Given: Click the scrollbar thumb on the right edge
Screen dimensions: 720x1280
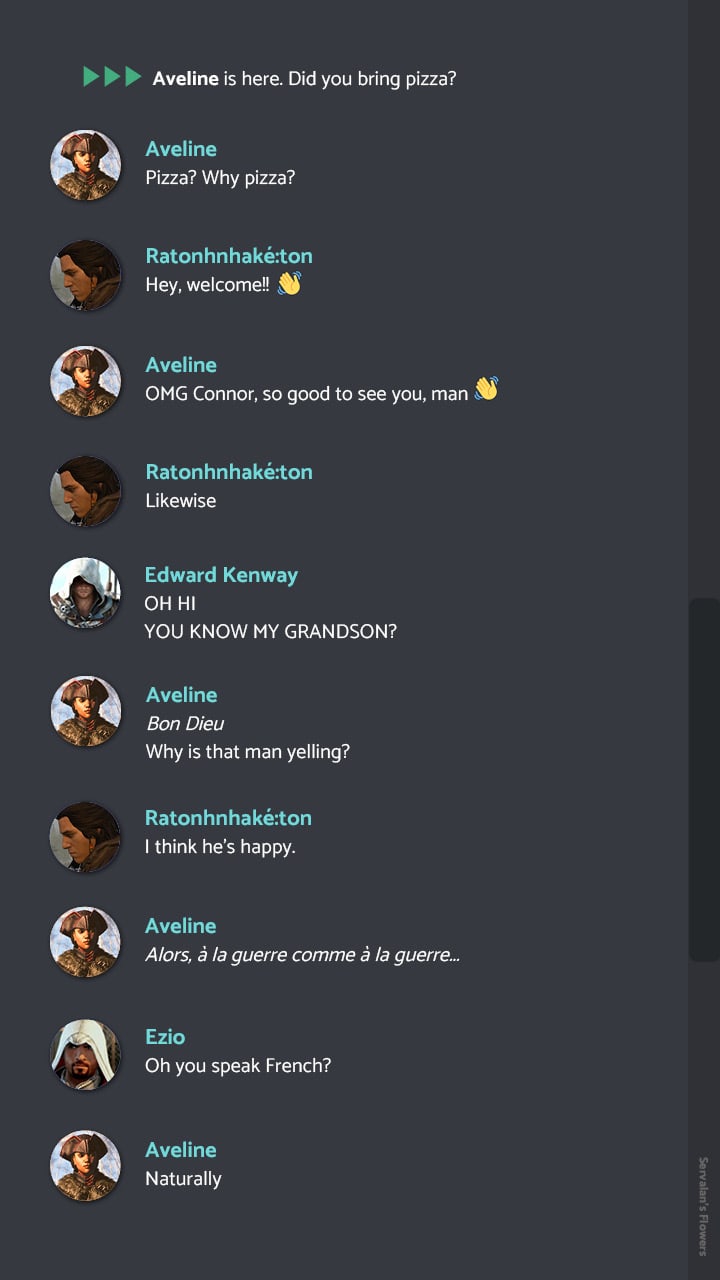Looking at the screenshot, I should click(x=704, y=780).
